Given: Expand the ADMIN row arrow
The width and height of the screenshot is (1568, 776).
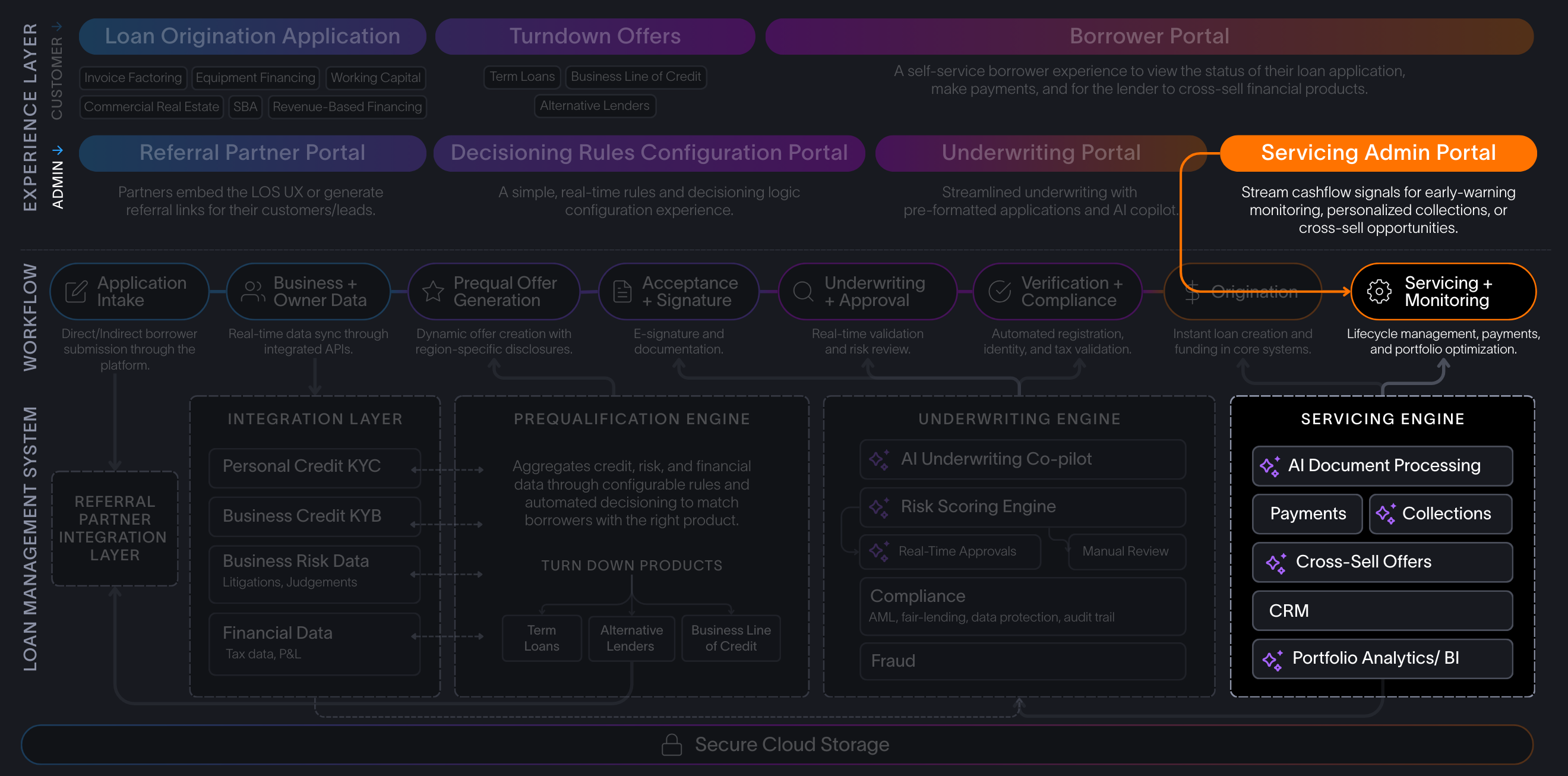Looking at the screenshot, I should [58, 149].
